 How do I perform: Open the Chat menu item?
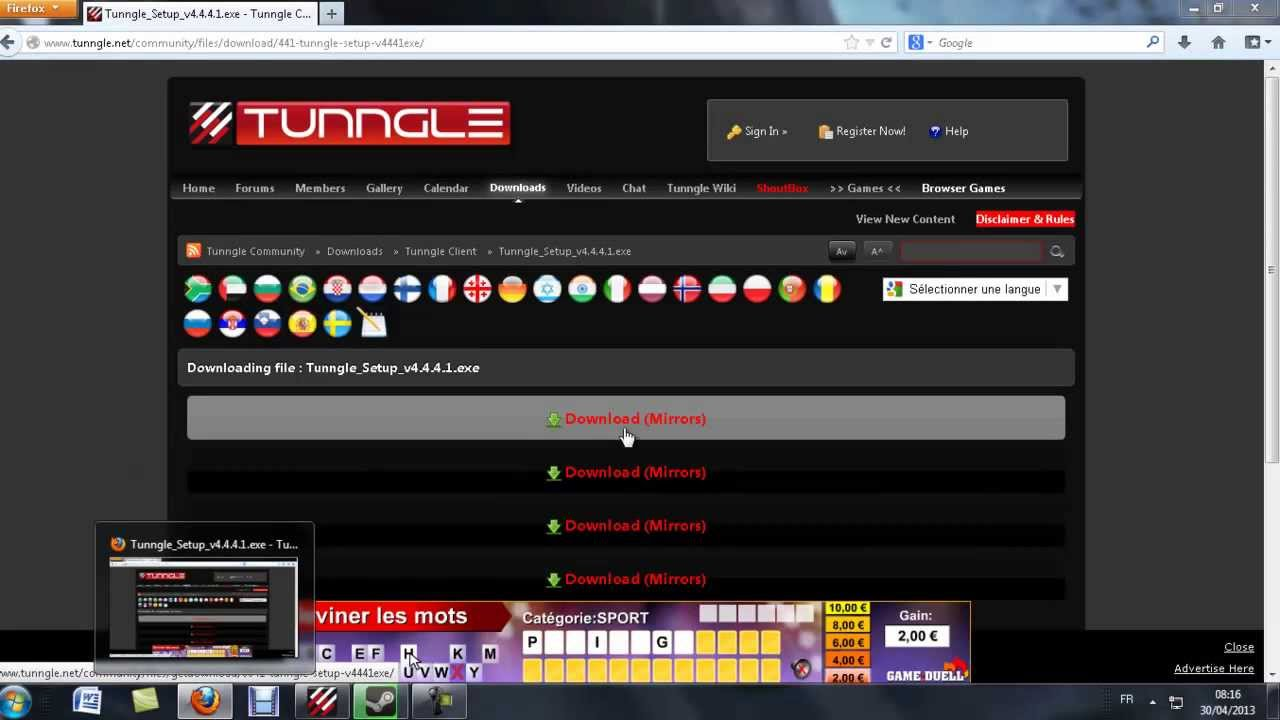[x=634, y=188]
